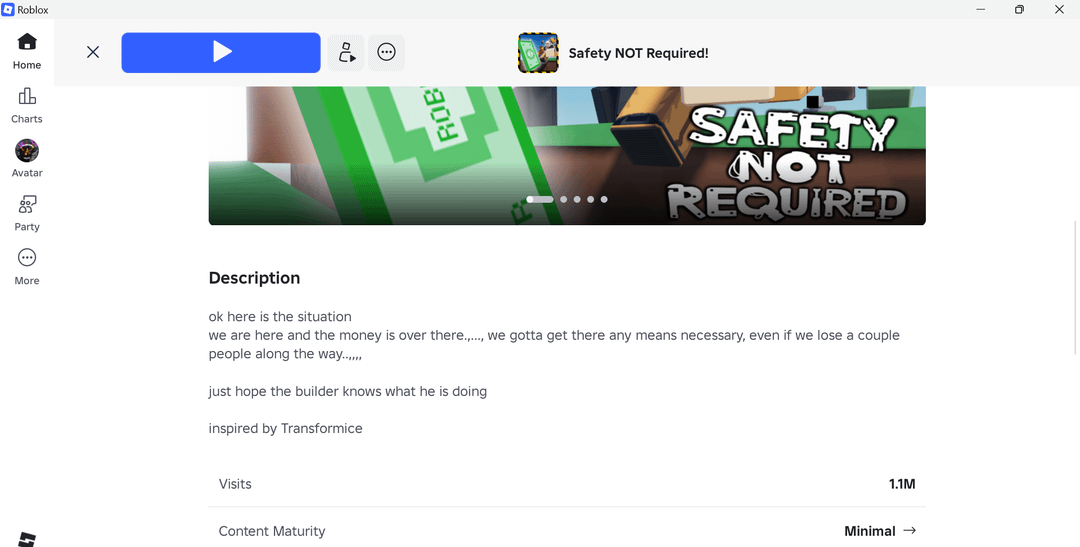Expand the More sidebar menu
Viewport: 1080px width, 547px height.
click(x=27, y=267)
